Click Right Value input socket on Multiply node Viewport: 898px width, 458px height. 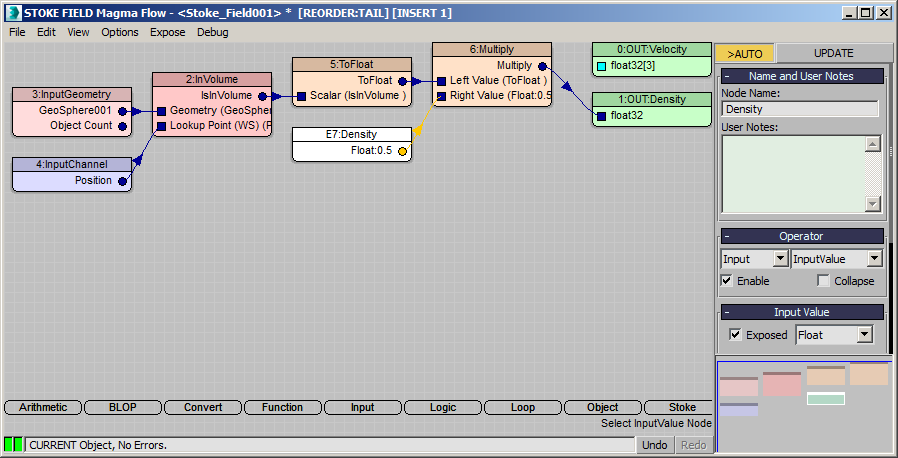point(441,96)
